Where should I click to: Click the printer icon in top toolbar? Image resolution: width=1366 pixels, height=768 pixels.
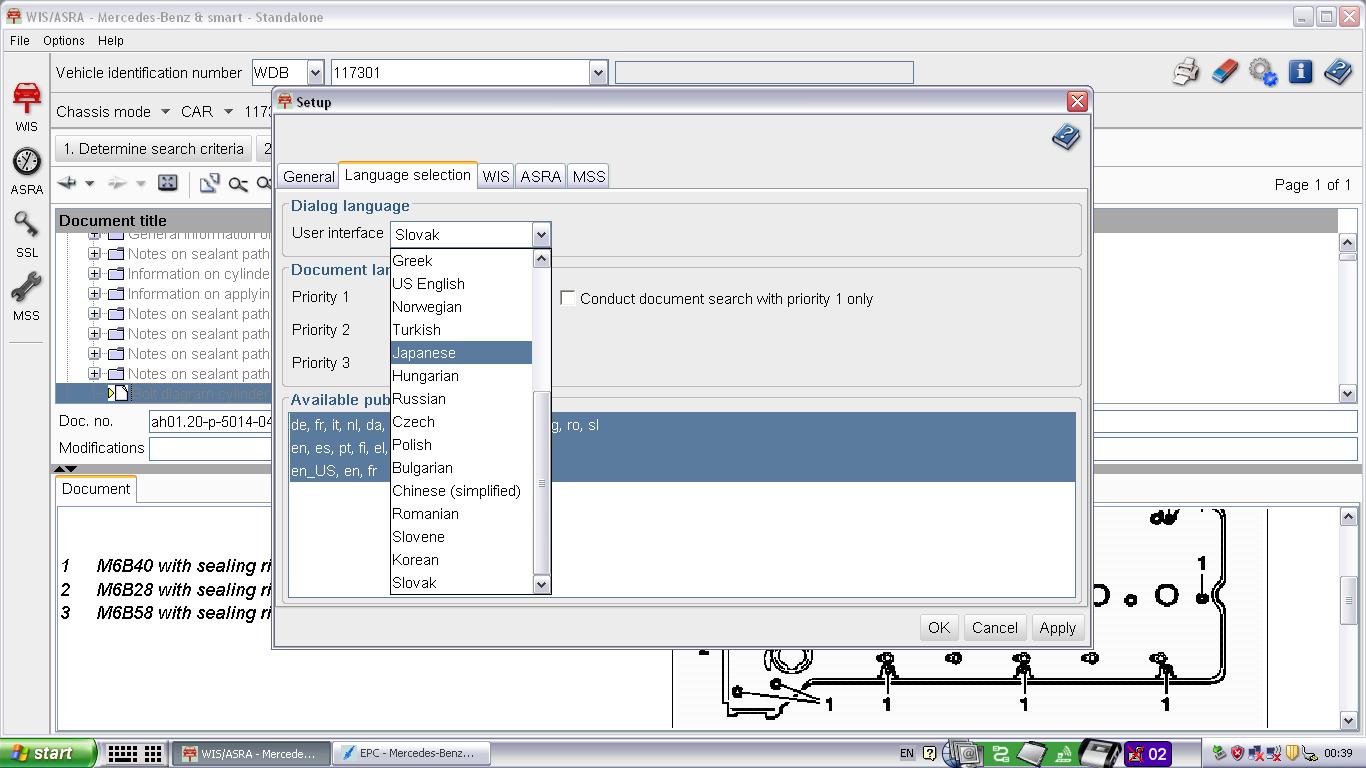click(x=1185, y=72)
